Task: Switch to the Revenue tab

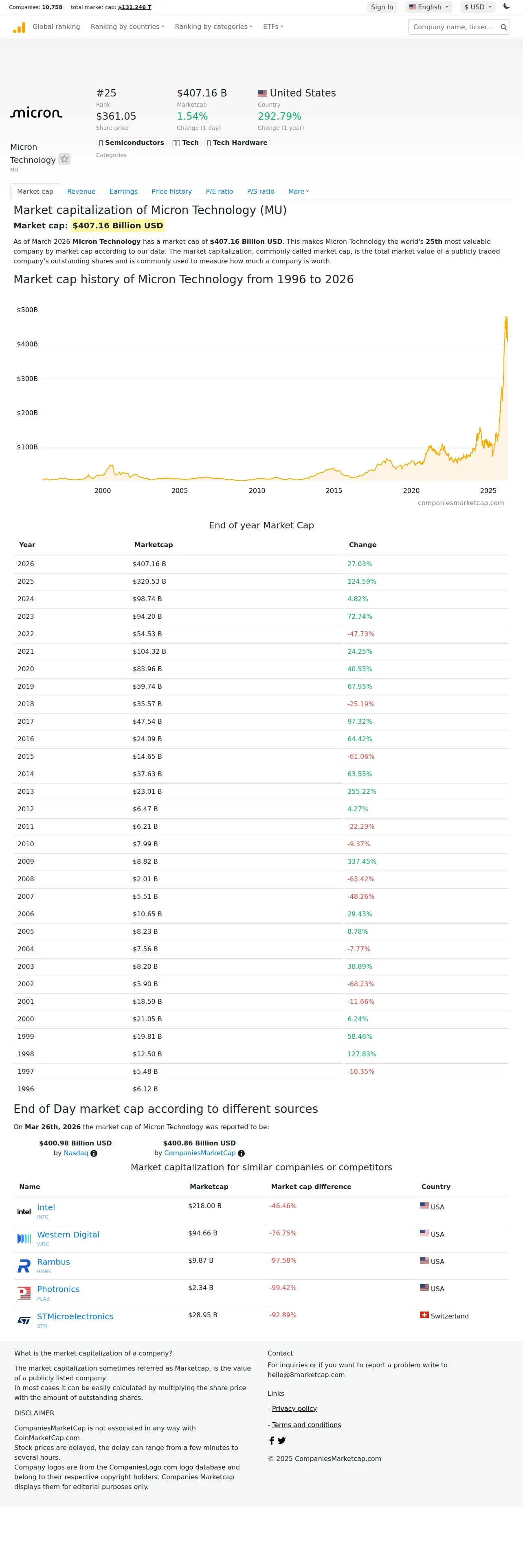Action: (x=81, y=191)
